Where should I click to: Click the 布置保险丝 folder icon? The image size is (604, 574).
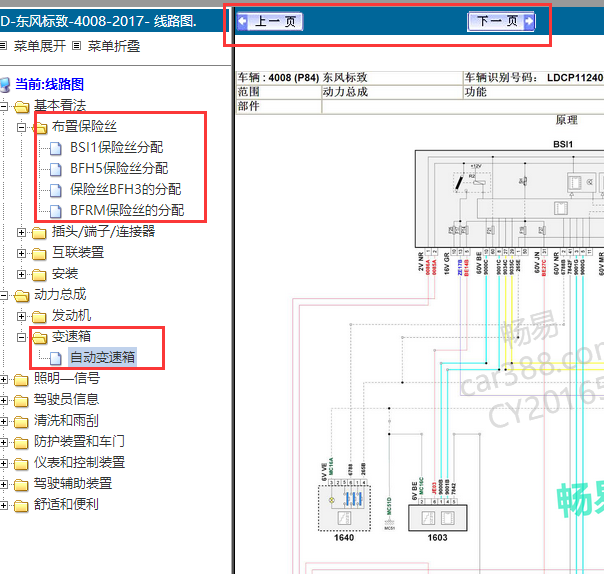pos(40,127)
